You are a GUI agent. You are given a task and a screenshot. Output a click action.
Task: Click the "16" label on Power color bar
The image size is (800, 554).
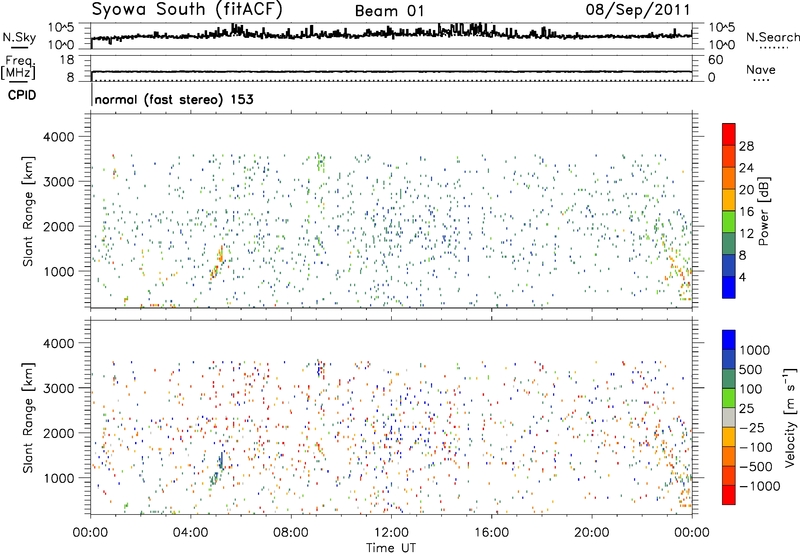pos(746,212)
